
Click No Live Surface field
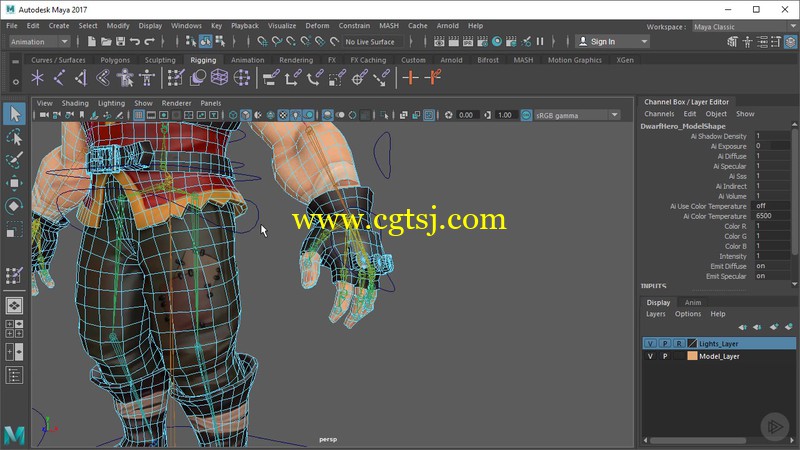(372, 42)
